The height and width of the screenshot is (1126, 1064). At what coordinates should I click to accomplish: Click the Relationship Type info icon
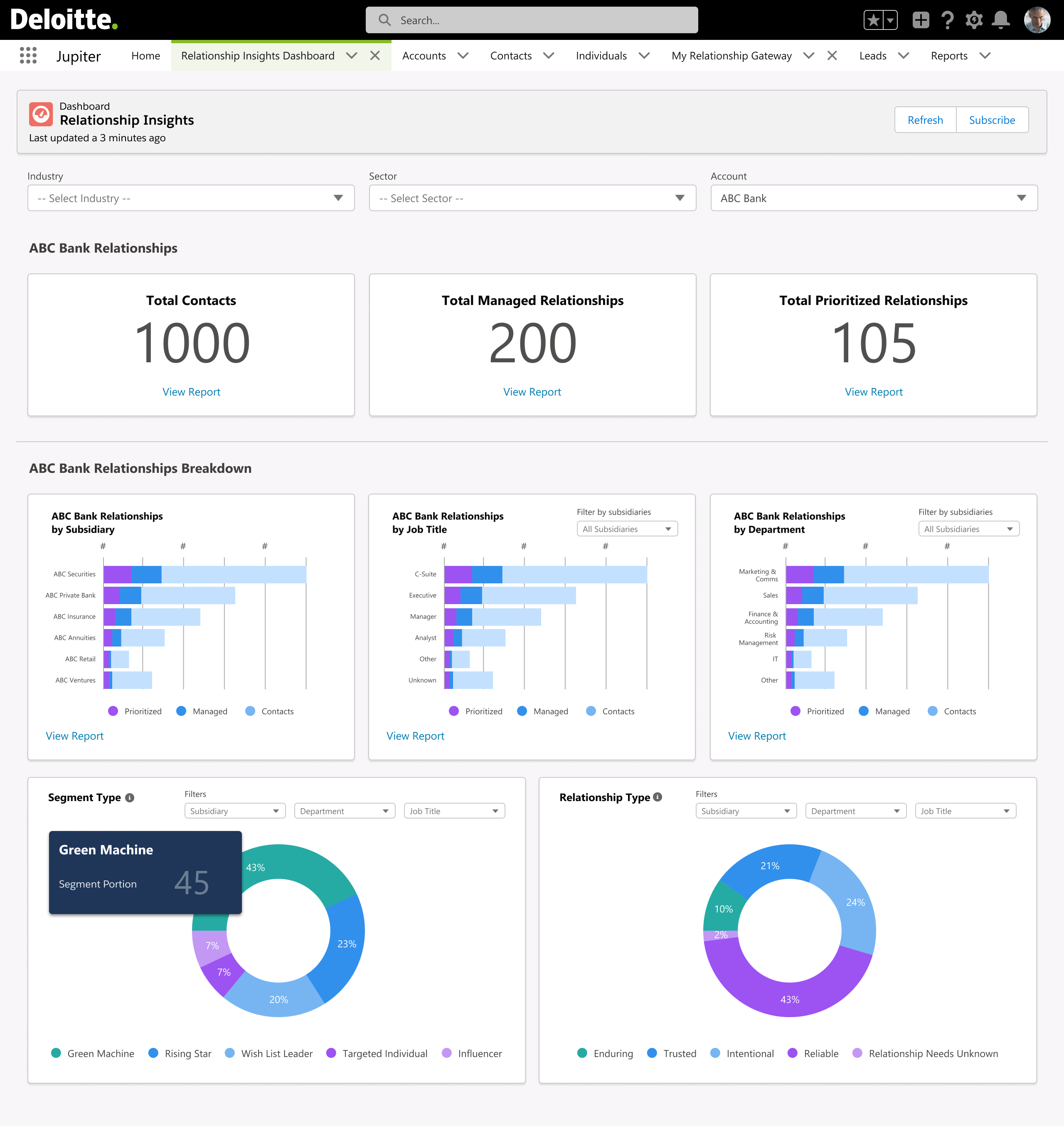[x=658, y=797]
